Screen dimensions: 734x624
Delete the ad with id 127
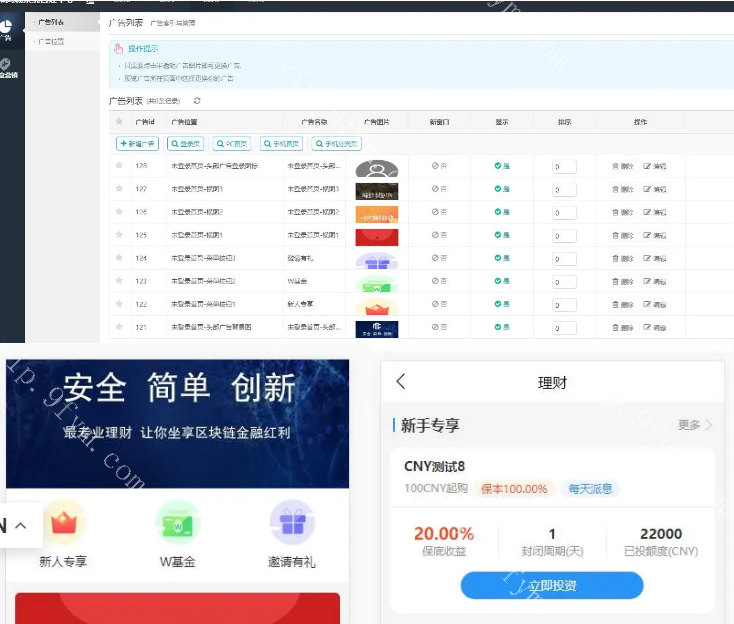click(x=622, y=189)
